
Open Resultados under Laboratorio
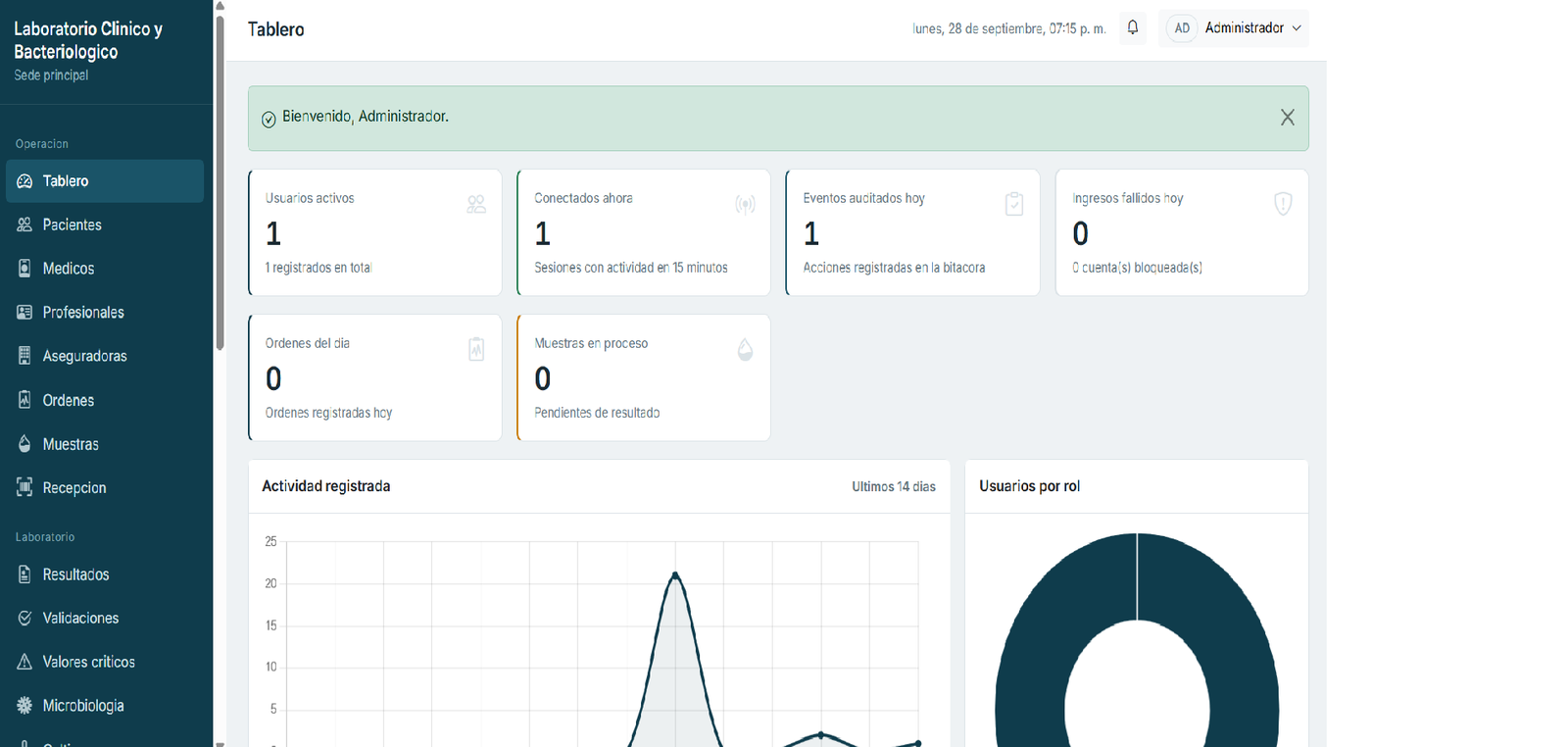105,574
